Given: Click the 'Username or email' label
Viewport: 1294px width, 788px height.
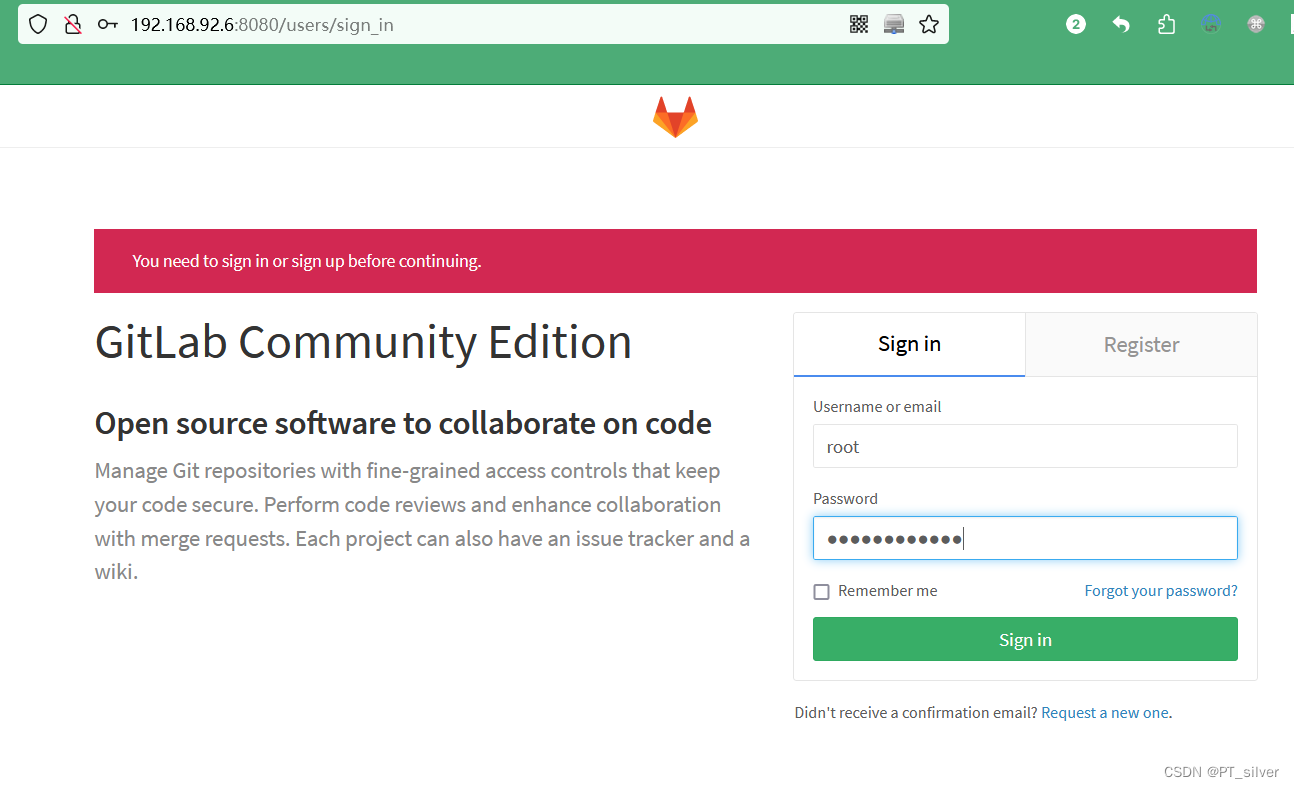Looking at the screenshot, I should pyautogui.click(x=877, y=407).
